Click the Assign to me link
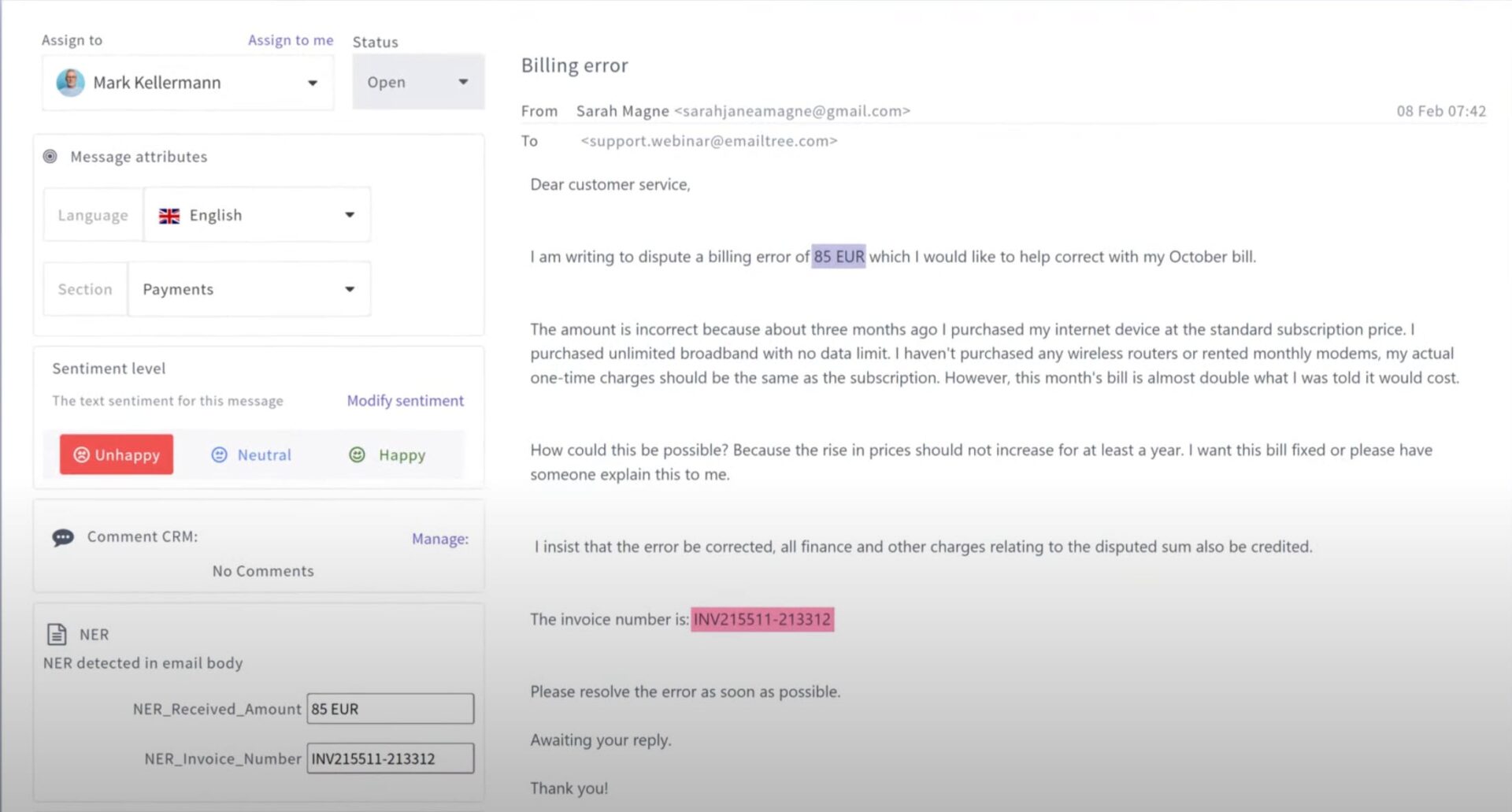 pyautogui.click(x=291, y=40)
